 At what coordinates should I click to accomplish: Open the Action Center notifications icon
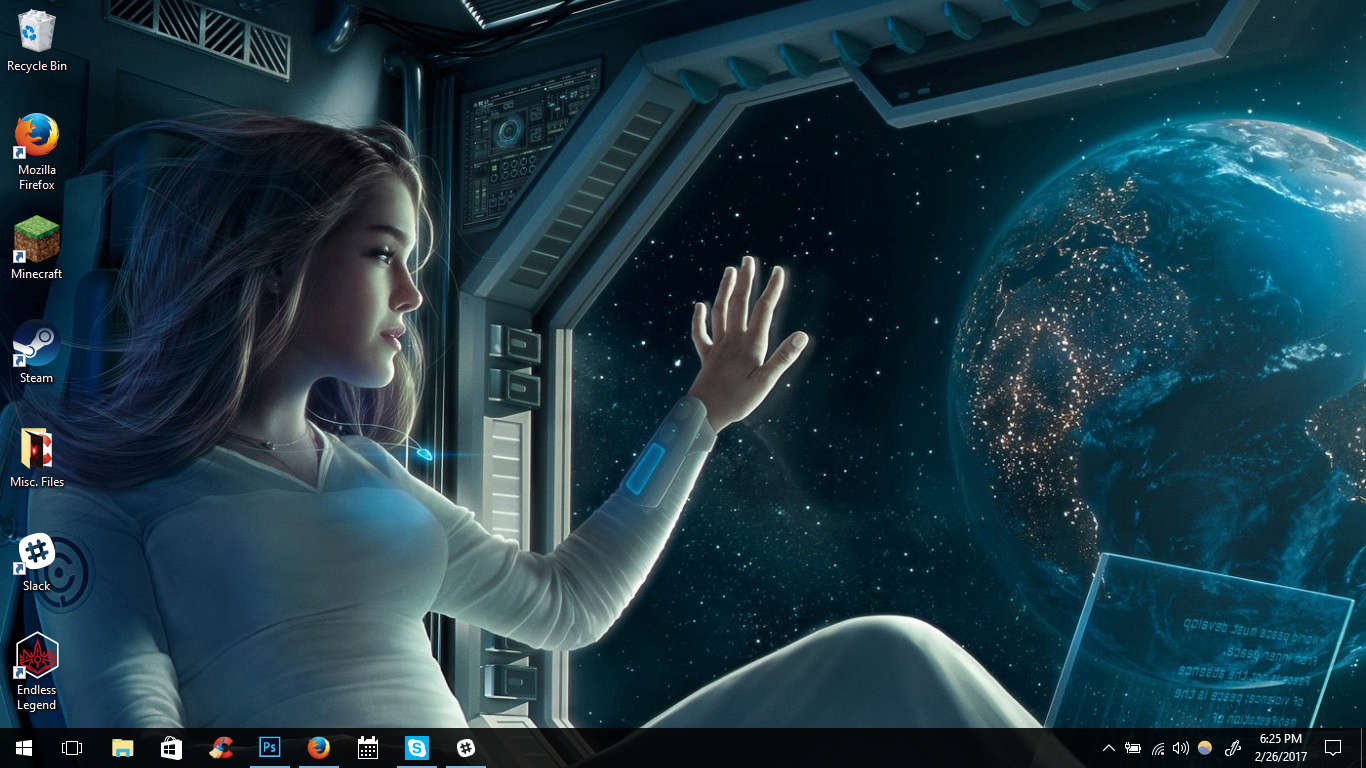[x=1332, y=748]
